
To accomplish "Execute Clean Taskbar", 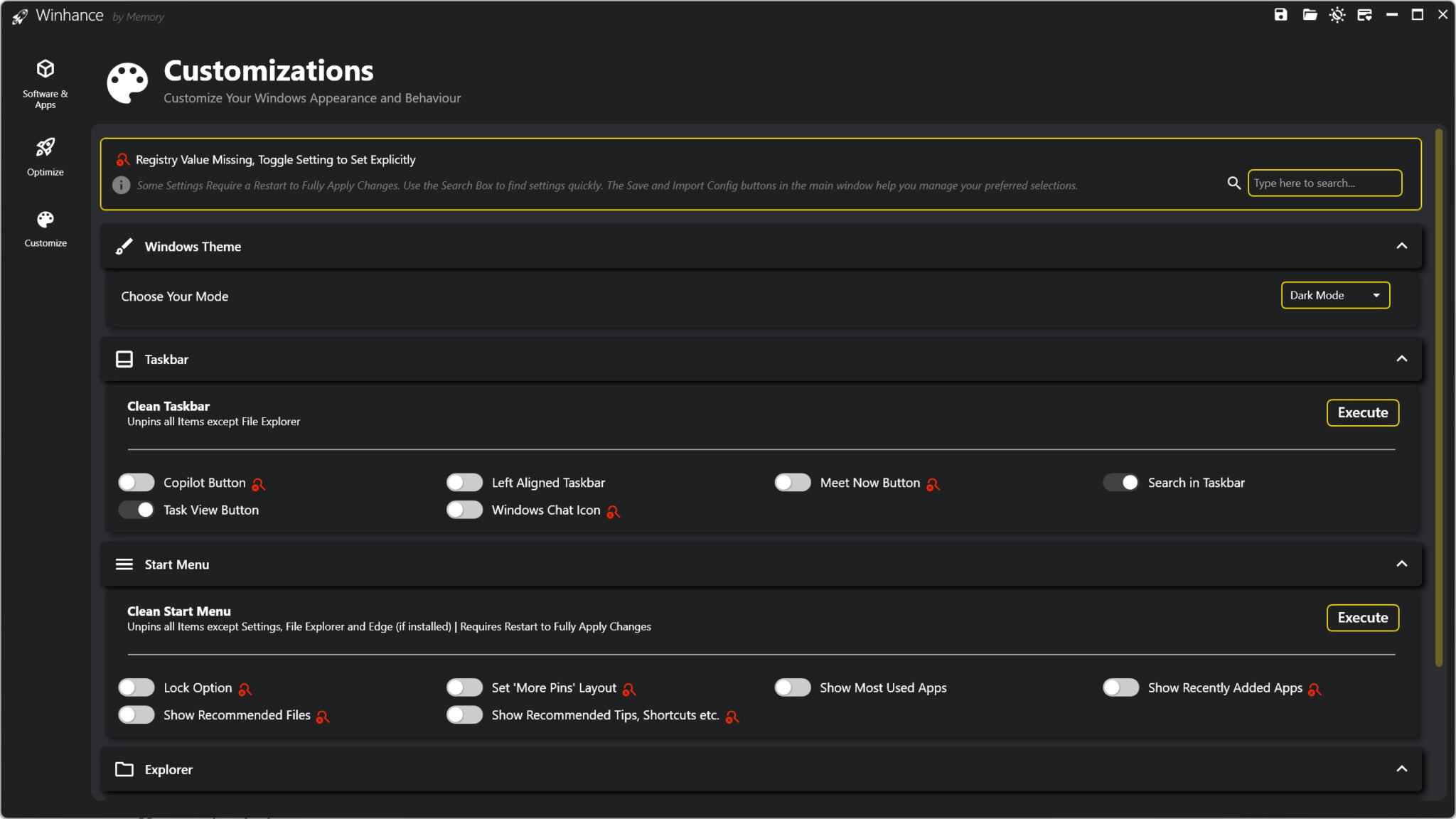I will 1361,412.
